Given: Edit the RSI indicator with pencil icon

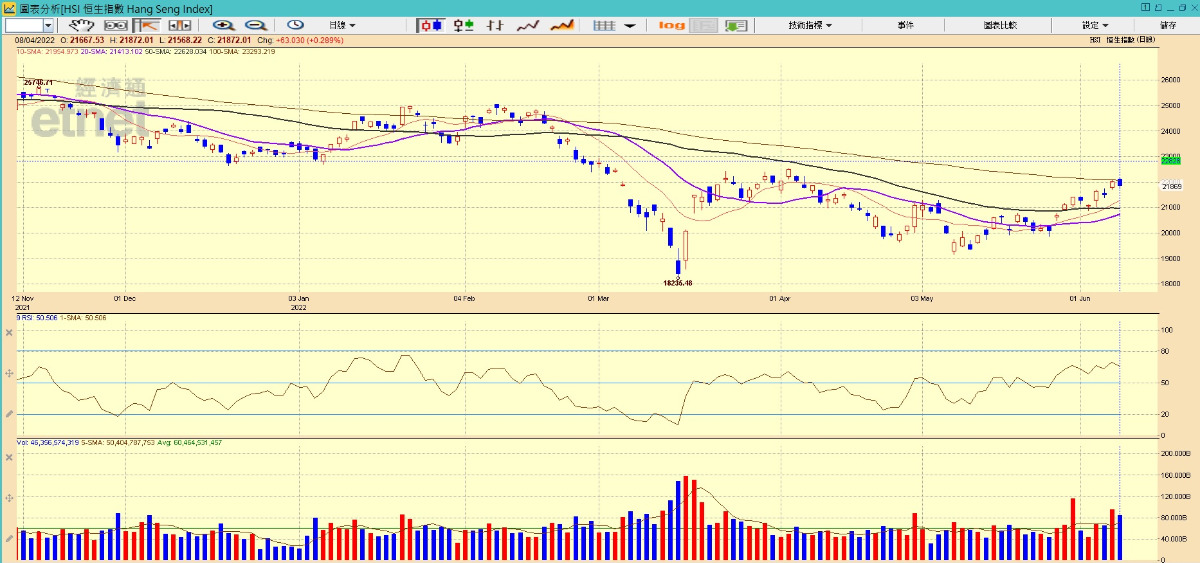Looking at the screenshot, I should point(9,413).
